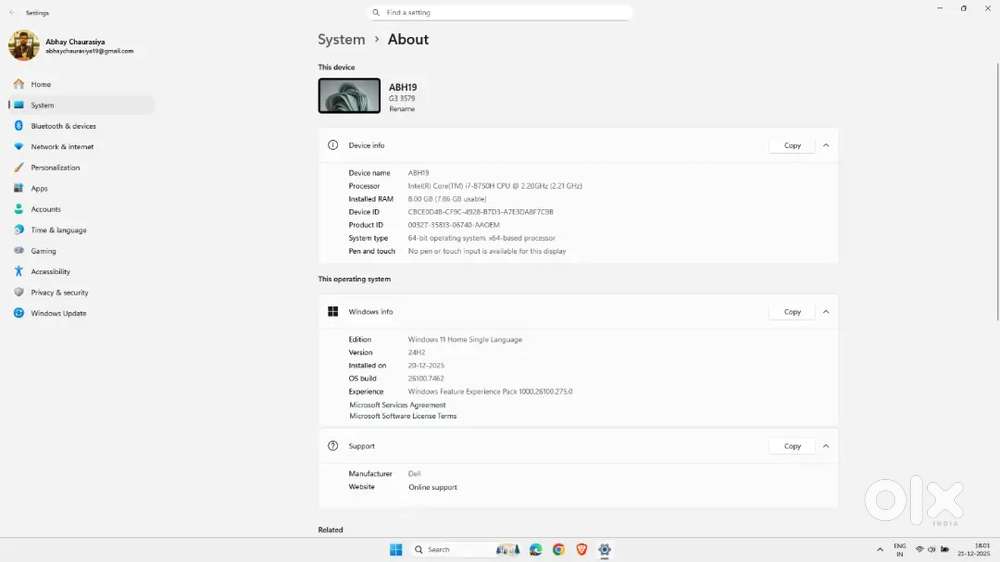
Task: Open the Accounts settings page
Action: 45,209
